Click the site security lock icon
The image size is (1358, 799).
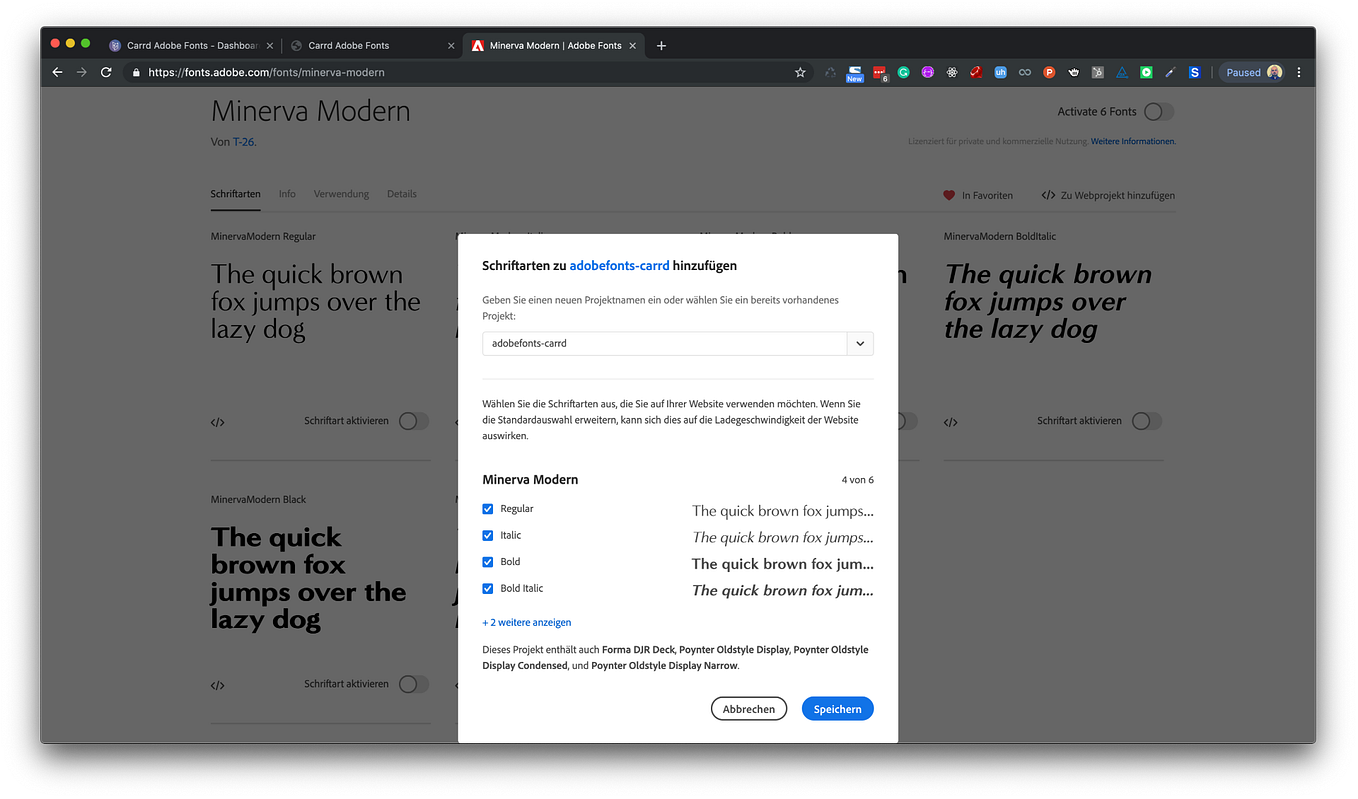[136, 72]
